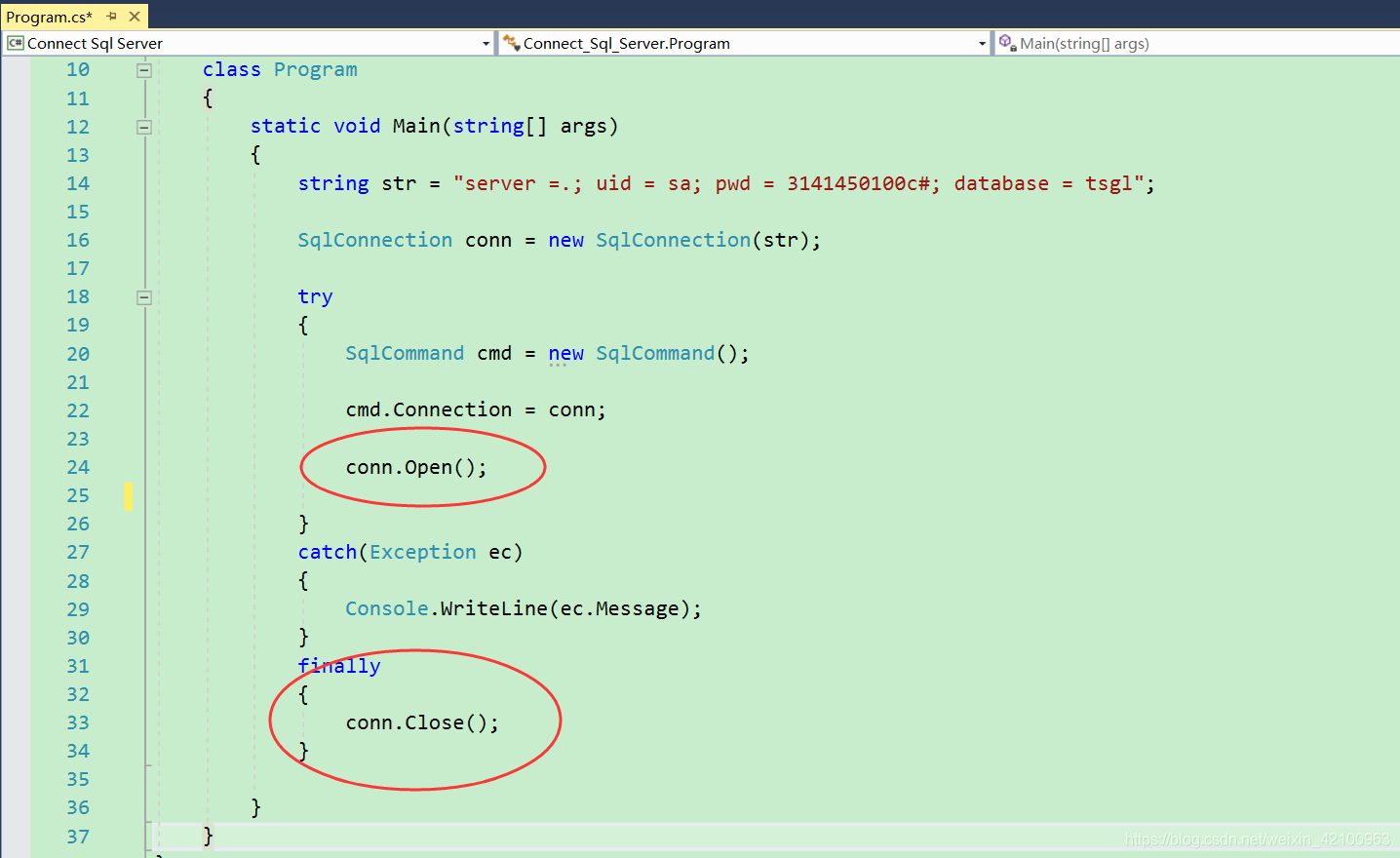Screen dimensions: 1400x858
Task: Click the 'Main' method name on line 12
Action: (416, 126)
